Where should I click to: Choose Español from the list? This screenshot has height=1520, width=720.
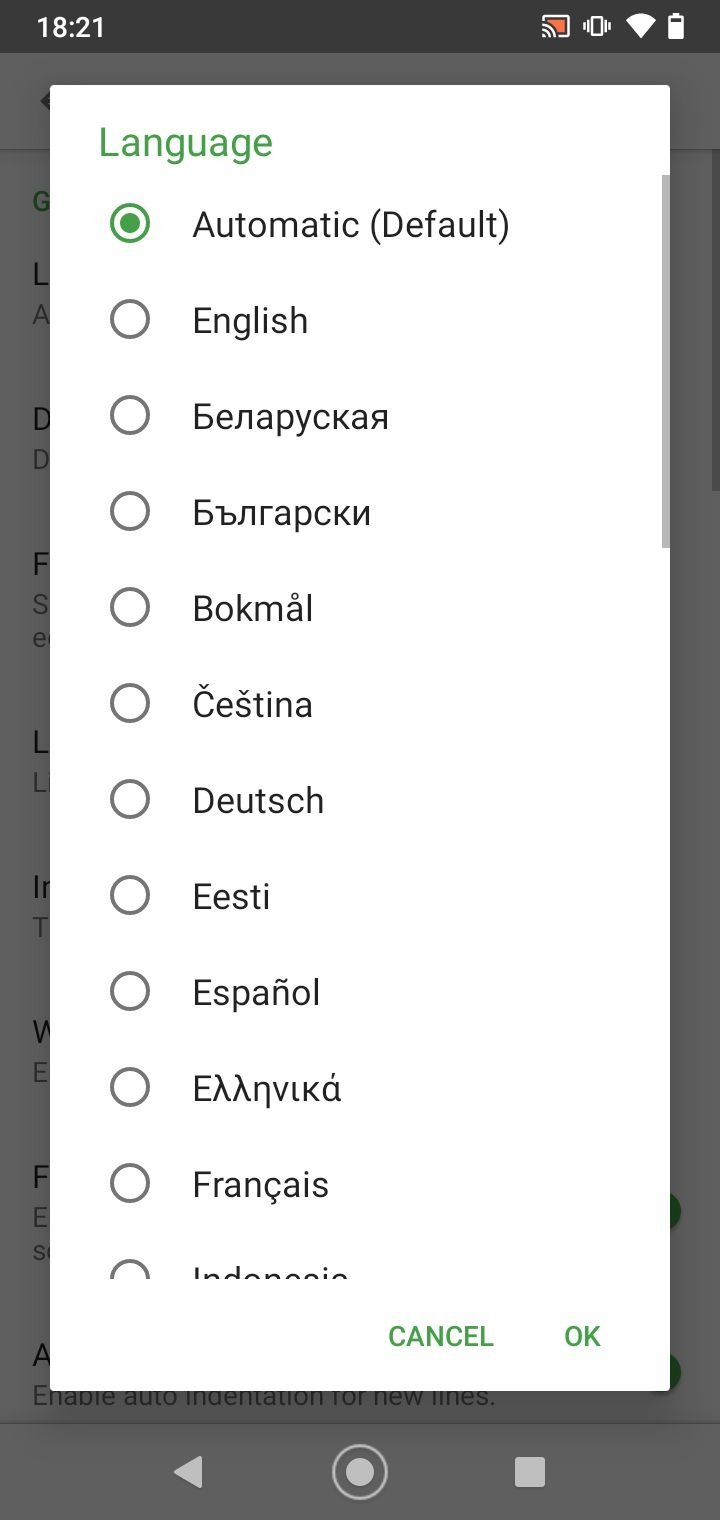[x=360, y=992]
